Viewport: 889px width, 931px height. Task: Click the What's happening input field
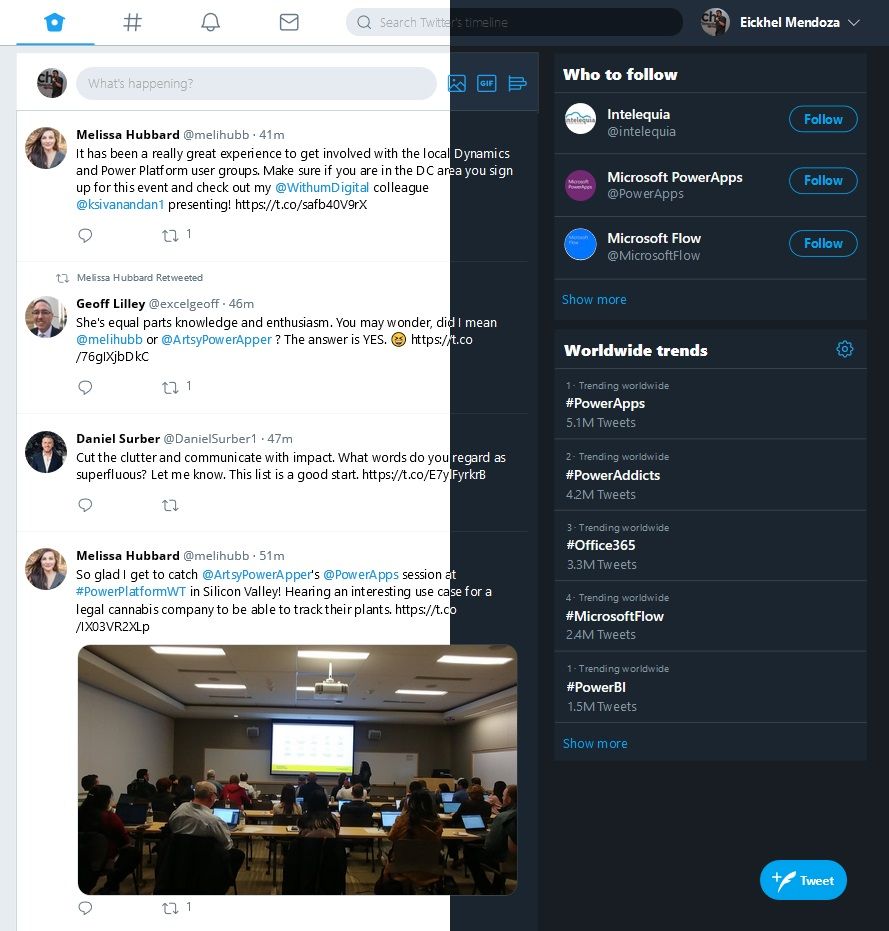[257, 83]
